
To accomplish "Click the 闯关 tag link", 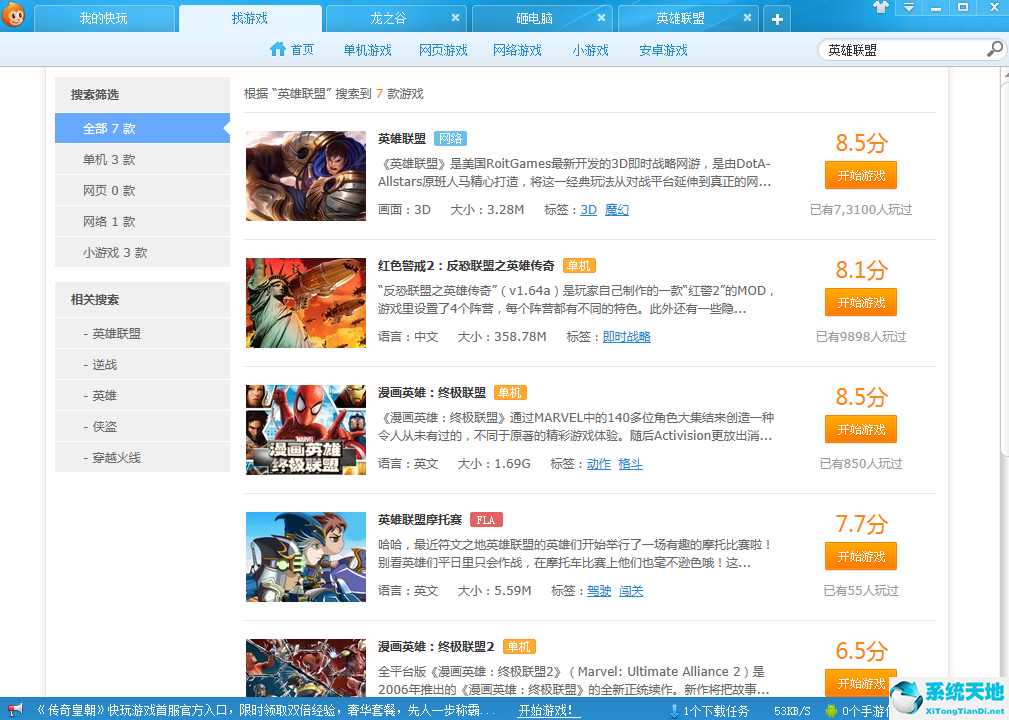I will coord(631,591).
